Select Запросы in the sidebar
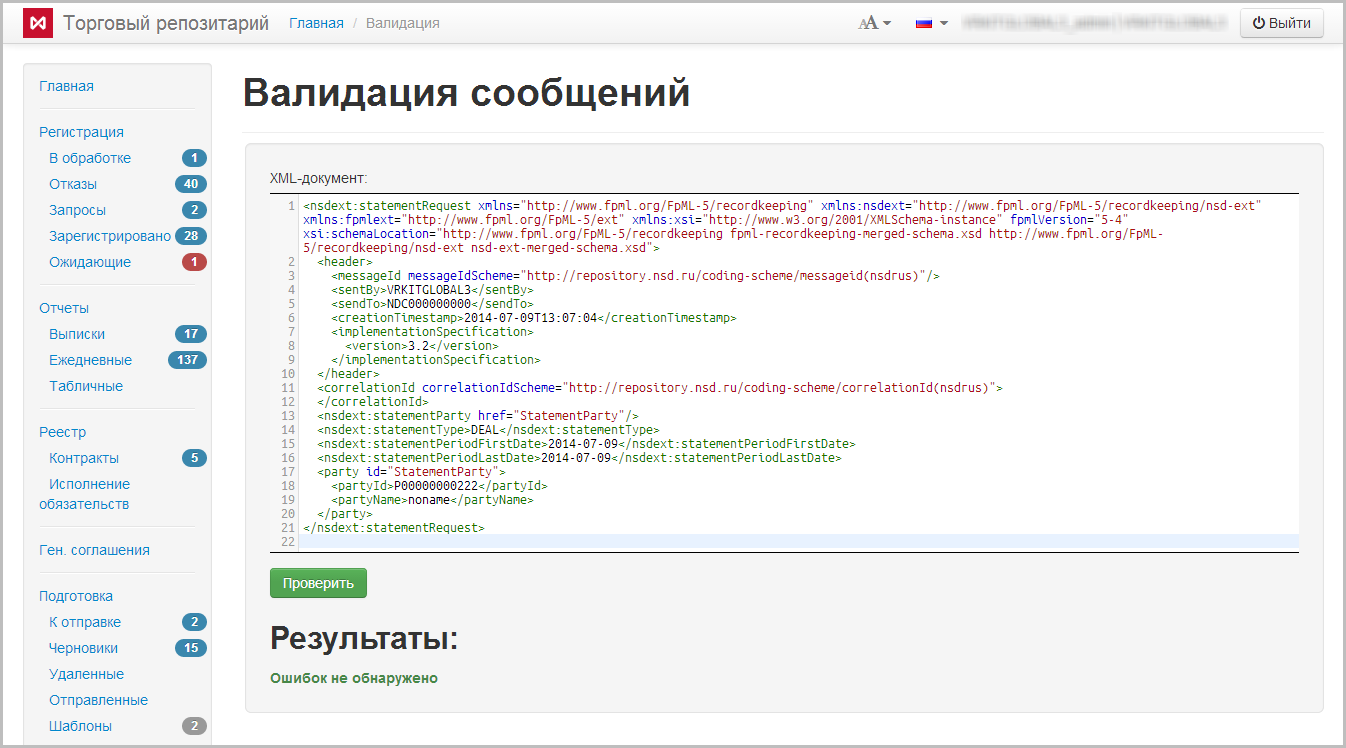This screenshot has width=1346, height=748. [77, 210]
